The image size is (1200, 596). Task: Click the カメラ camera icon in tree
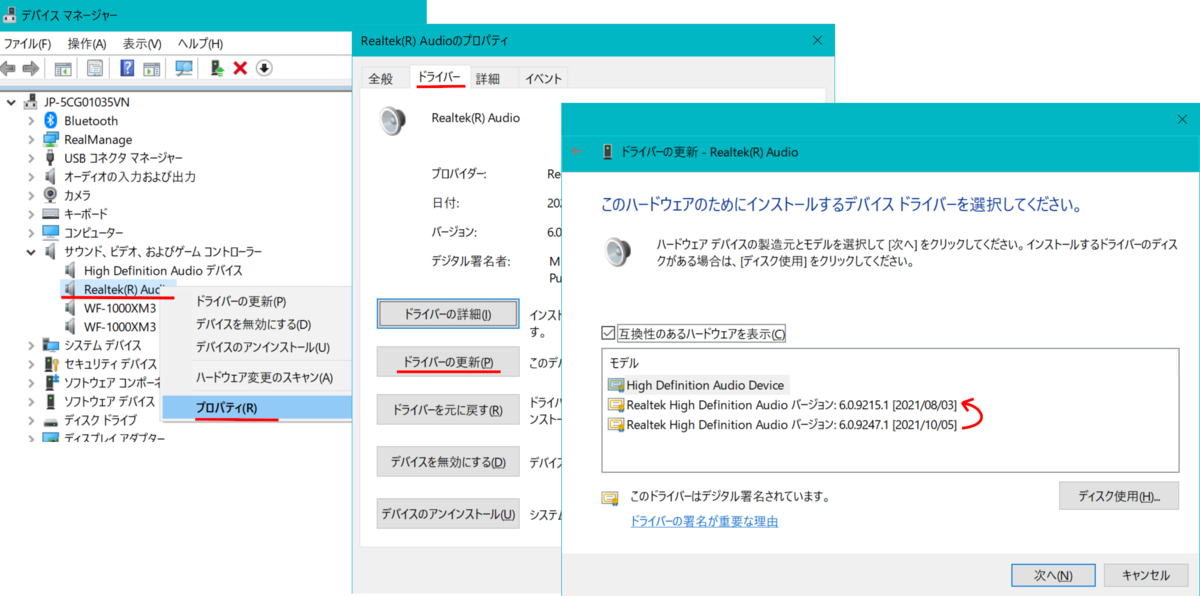(51, 195)
